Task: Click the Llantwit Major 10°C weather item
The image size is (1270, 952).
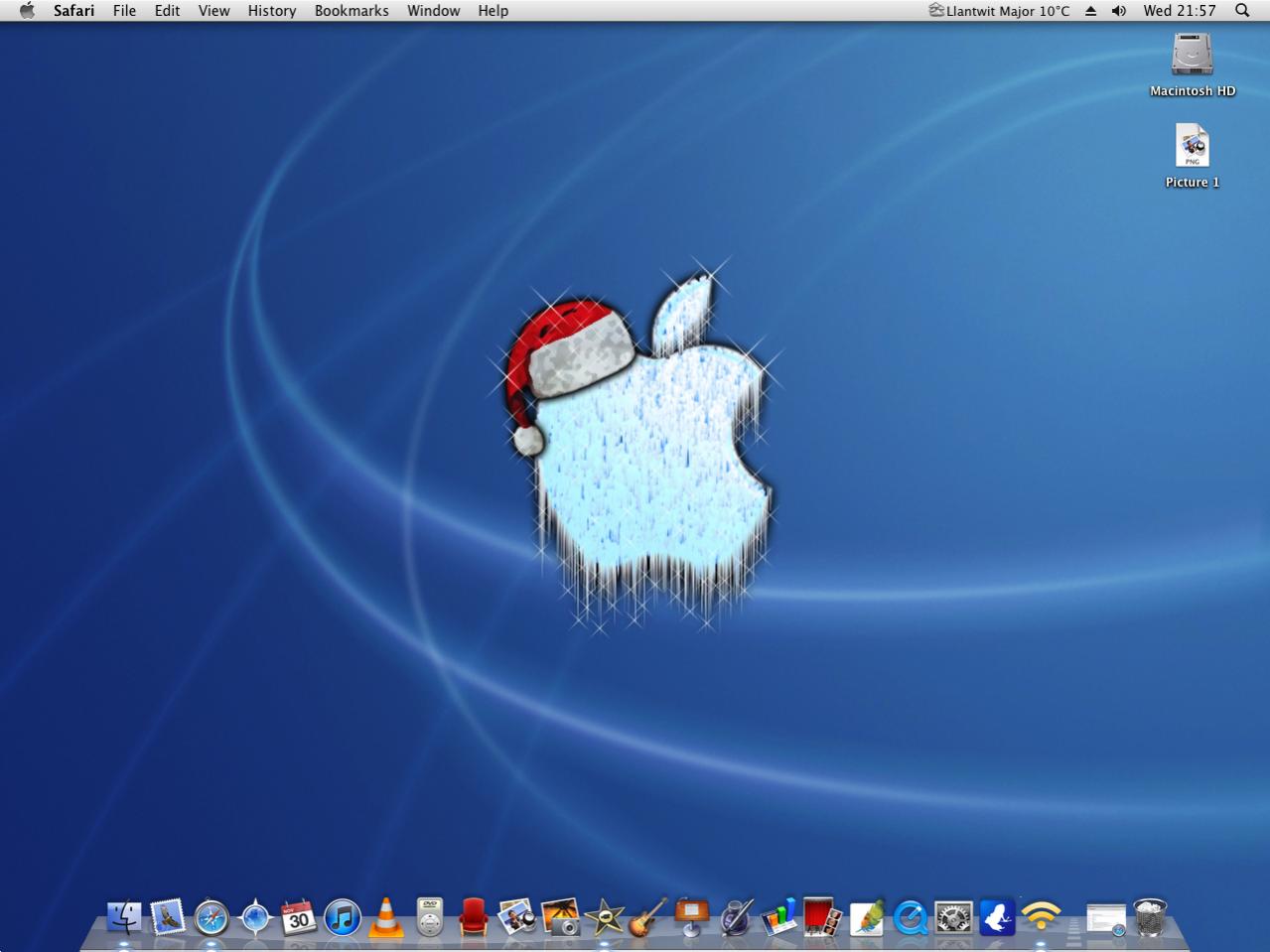Action: coord(999,11)
